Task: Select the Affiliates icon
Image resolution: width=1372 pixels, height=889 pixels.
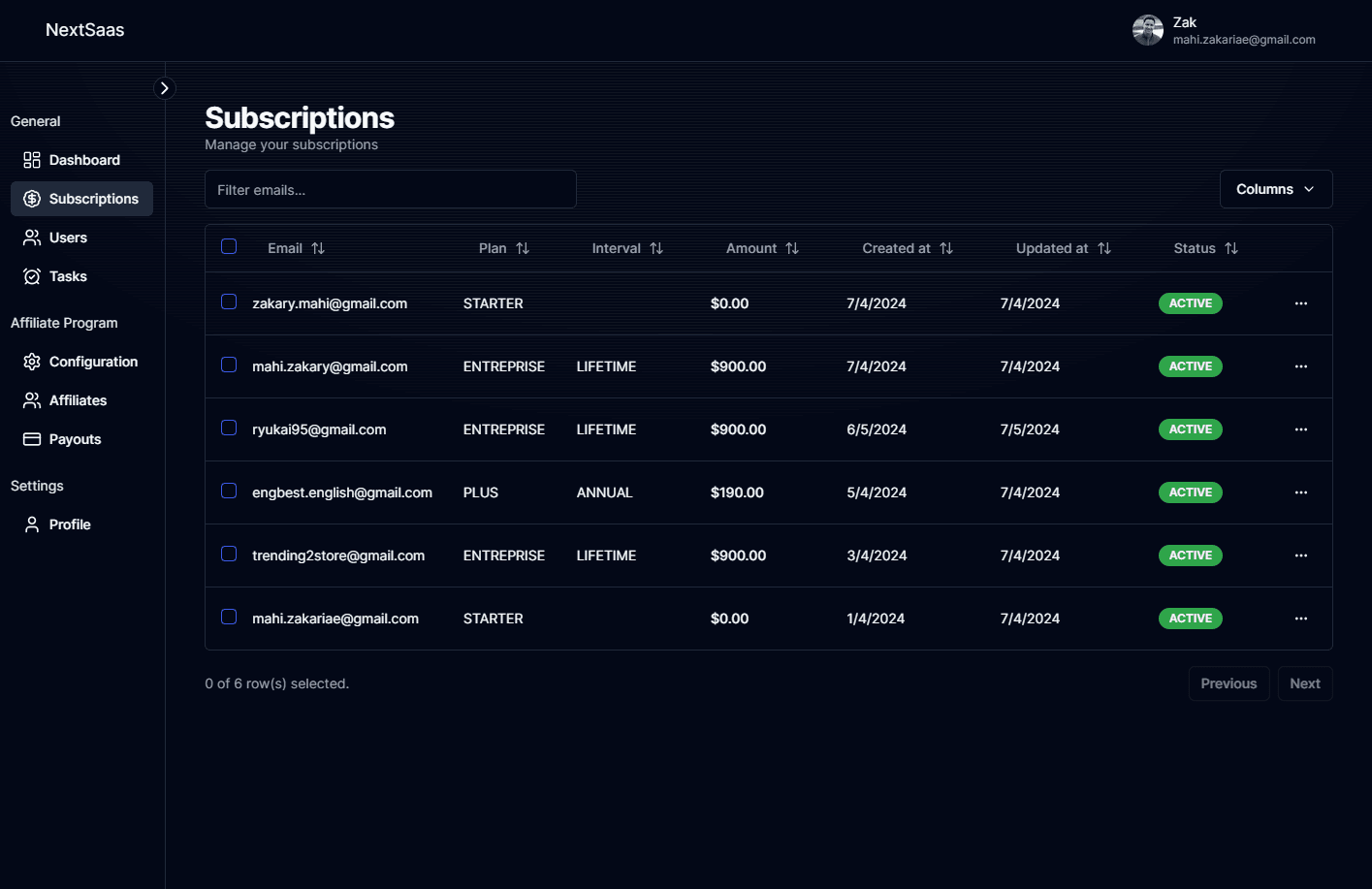Action: pos(32,399)
